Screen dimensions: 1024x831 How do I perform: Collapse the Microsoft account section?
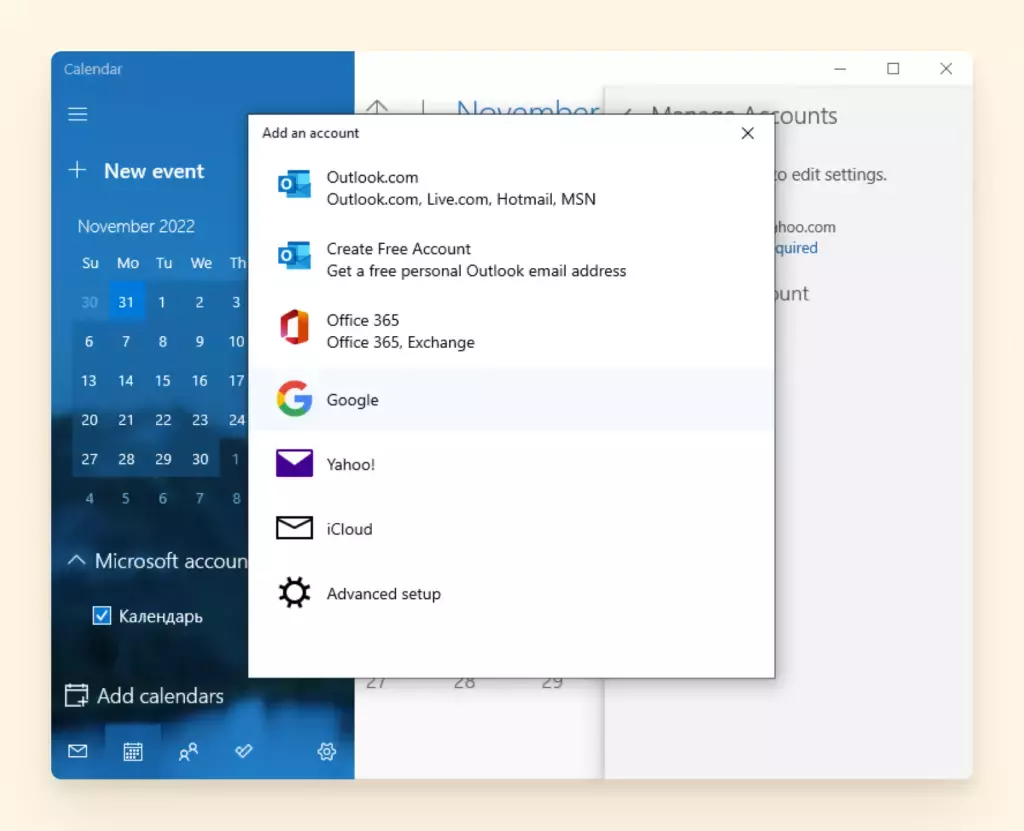[x=76, y=561]
